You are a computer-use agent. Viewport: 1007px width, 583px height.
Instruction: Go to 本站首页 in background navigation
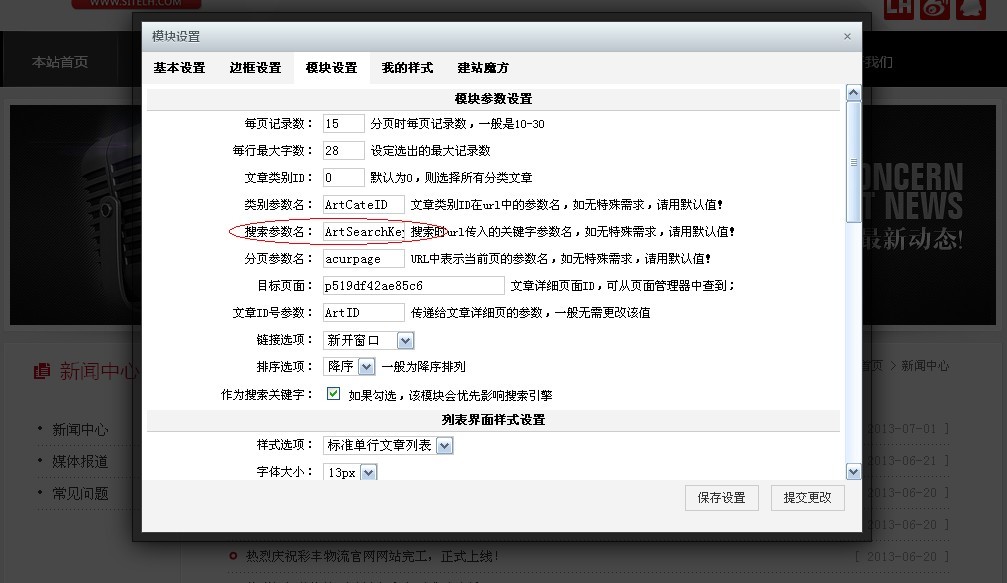60,62
